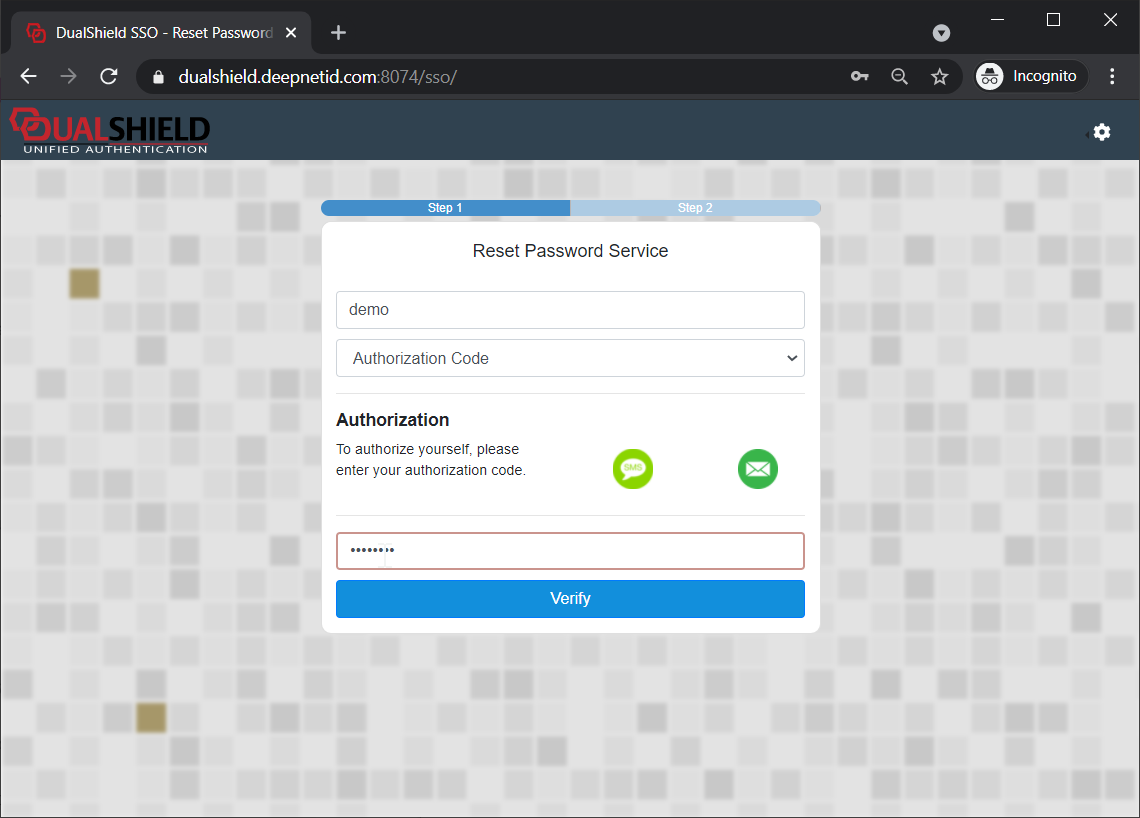Open the zoom magnifier icon in address bar

coord(899,77)
